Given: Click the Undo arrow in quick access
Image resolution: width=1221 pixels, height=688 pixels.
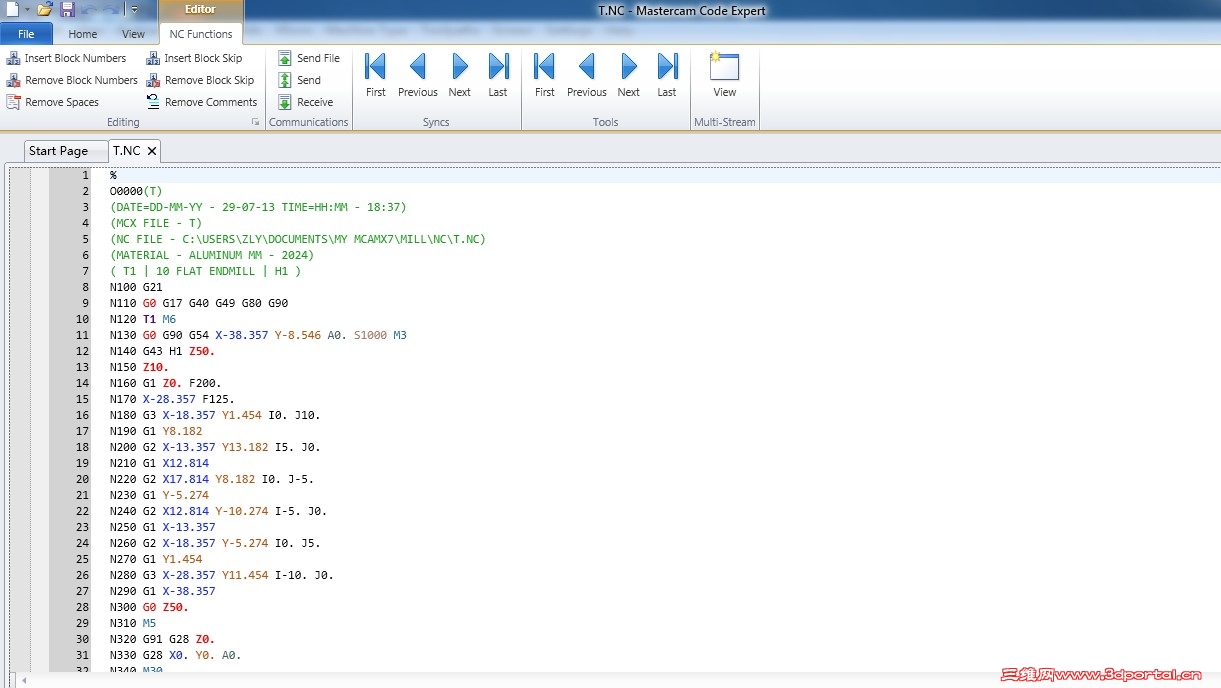Looking at the screenshot, I should click(87, 9).
